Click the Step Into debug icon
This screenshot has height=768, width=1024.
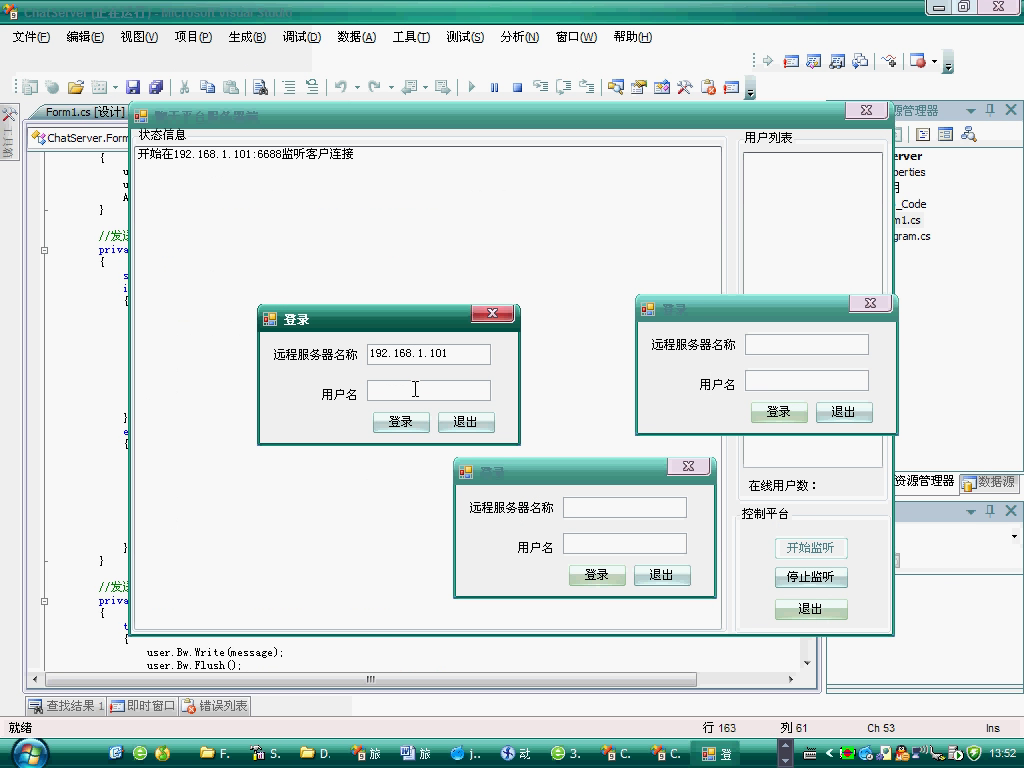coord(540,87)
